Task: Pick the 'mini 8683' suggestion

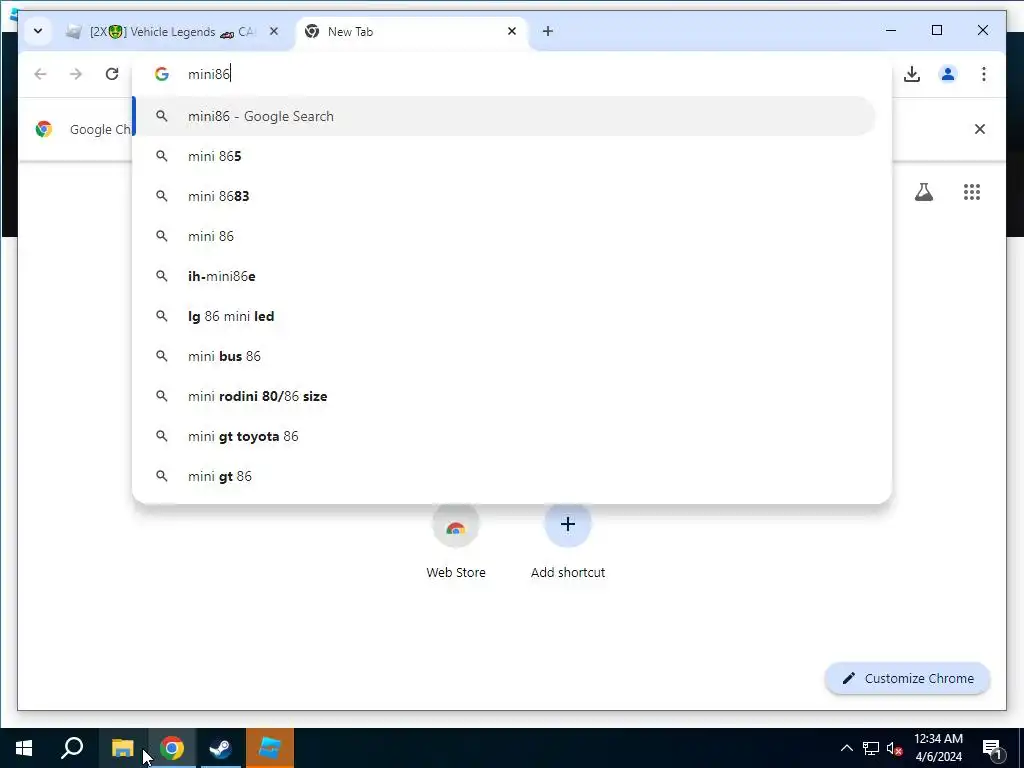Action: tap(504, 196)
